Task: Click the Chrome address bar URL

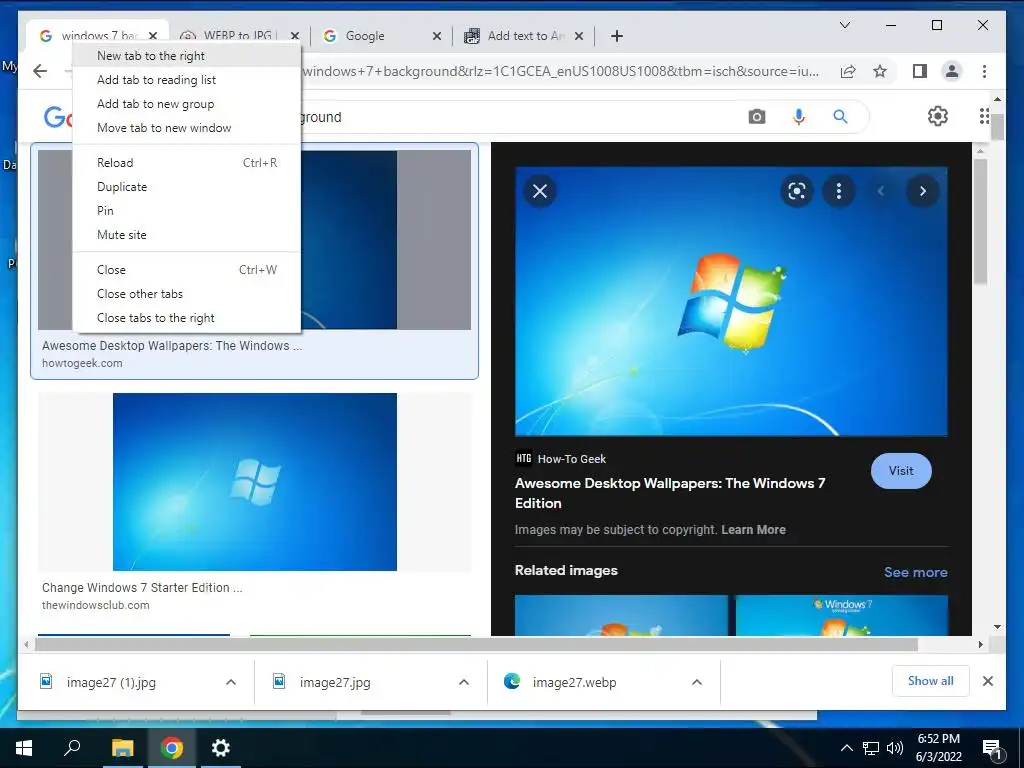Action: coord(560,71)
